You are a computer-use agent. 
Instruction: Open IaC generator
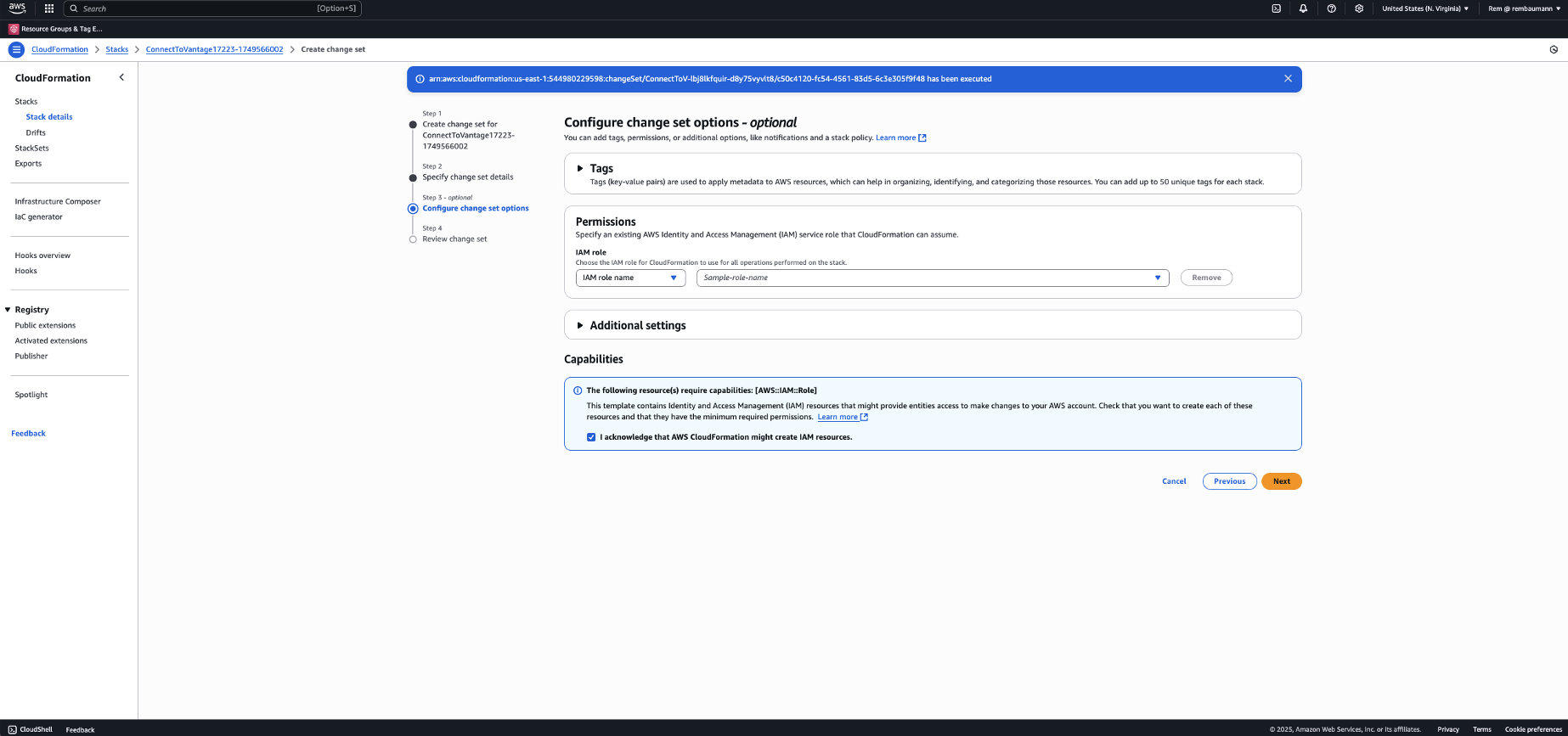click(38, 216)
